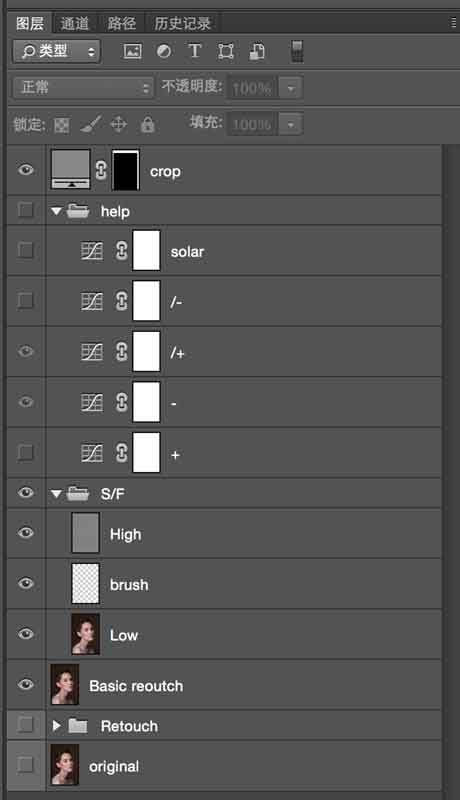Lock position move icon
The image size is (460, 800).
(118, 124)
